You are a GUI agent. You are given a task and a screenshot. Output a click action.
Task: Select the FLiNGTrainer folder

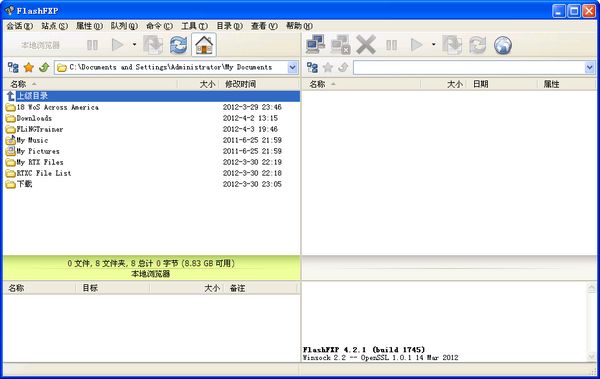pyautogui.click(x=152, y=129)
